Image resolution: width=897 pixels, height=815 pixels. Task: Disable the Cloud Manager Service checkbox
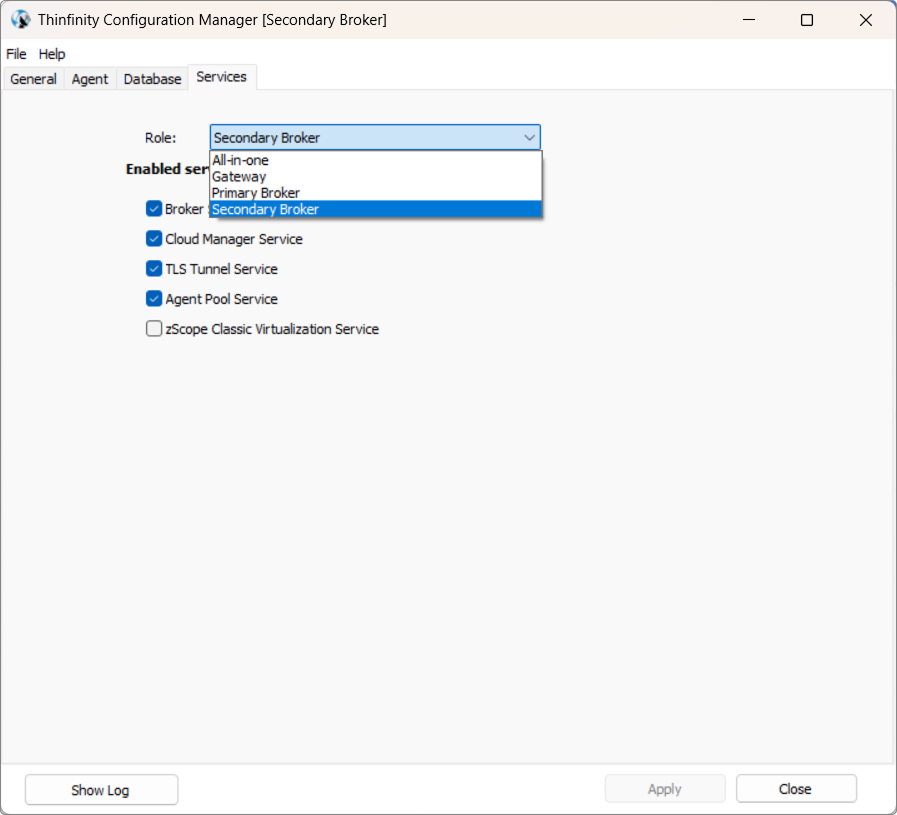pyautogui.click(x=154, y=239)
